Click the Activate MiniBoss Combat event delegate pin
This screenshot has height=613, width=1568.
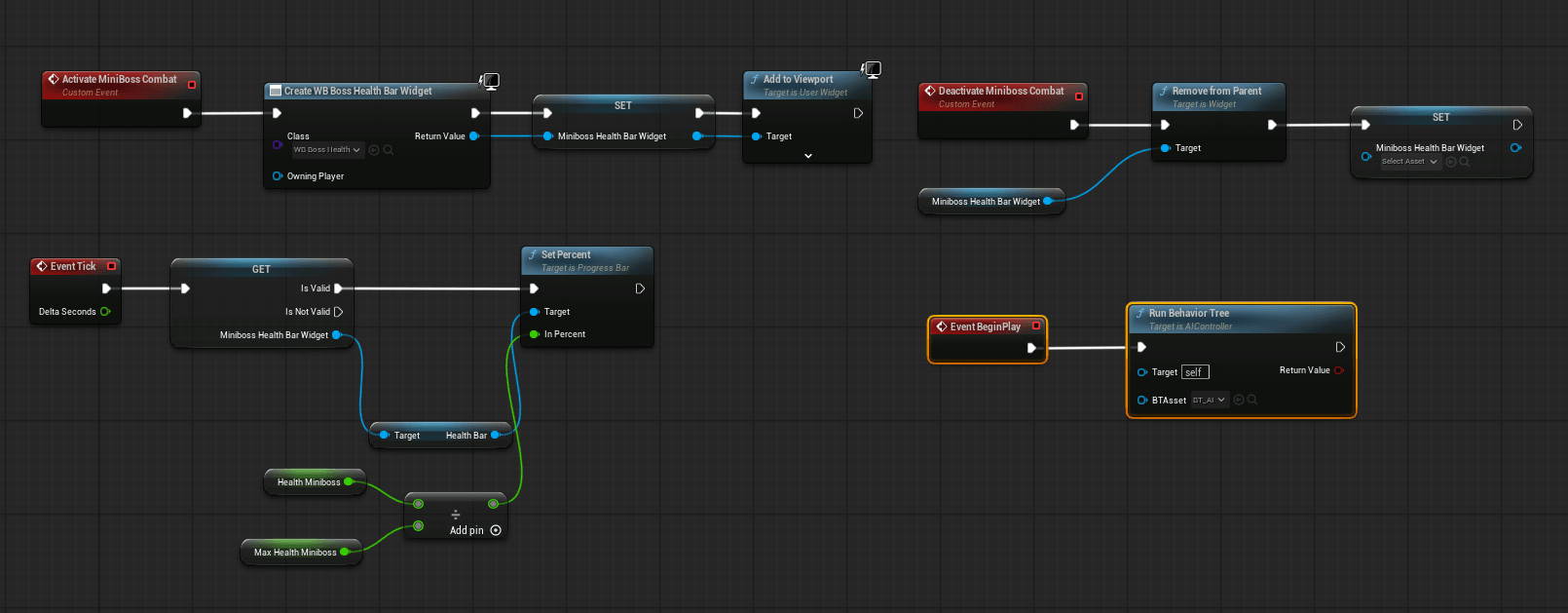[192, 85]
